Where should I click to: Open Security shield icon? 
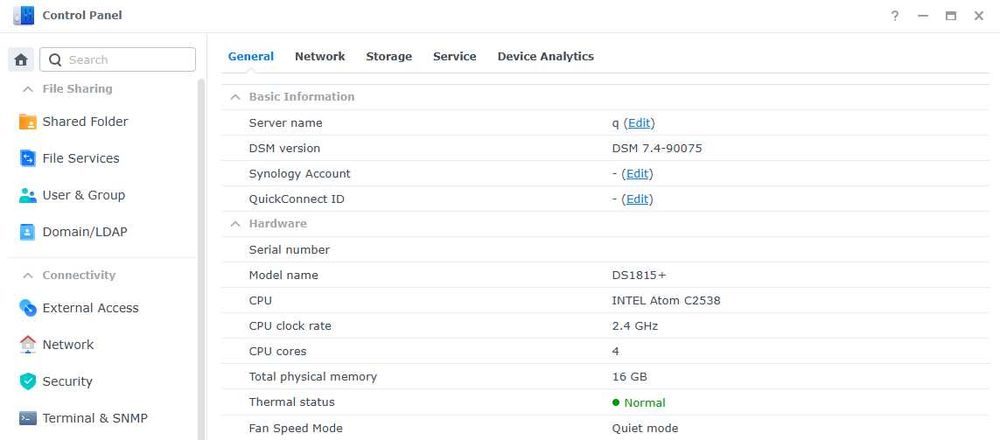tap(27, 381)
